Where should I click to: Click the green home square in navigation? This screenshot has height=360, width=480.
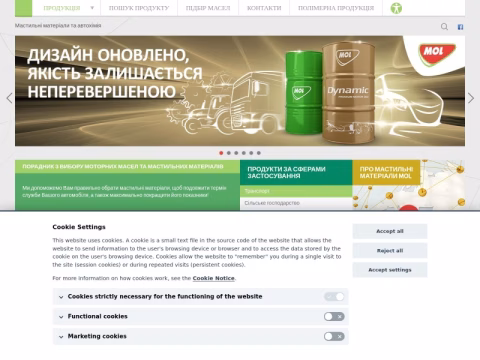[x=23, y=8]
